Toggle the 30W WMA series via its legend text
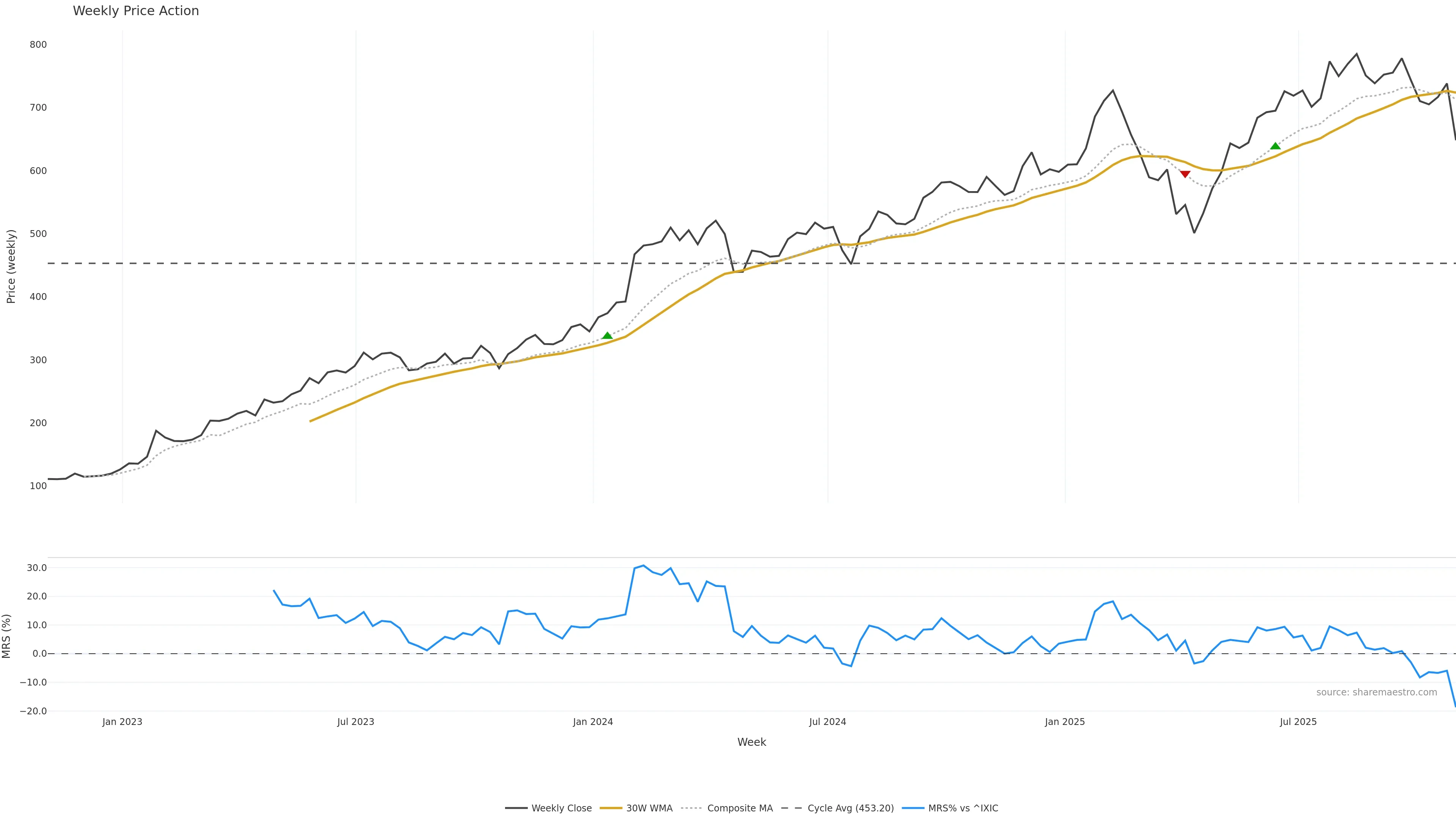 click(649, 808)
